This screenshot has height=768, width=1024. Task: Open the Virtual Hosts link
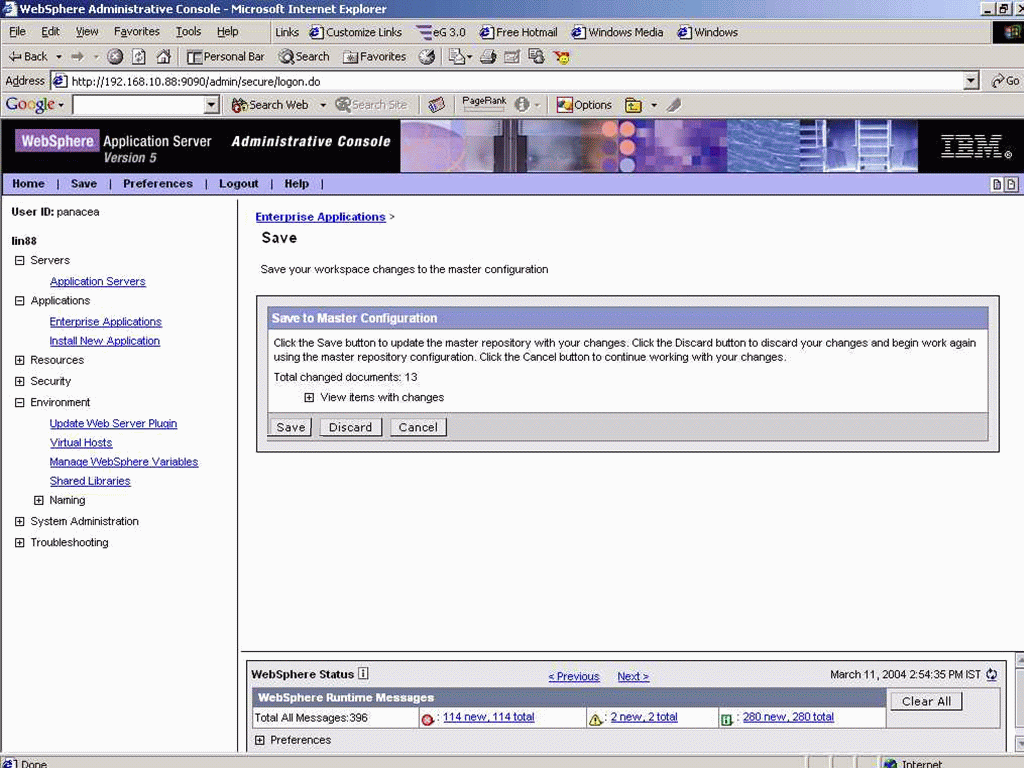coord(81,443)
